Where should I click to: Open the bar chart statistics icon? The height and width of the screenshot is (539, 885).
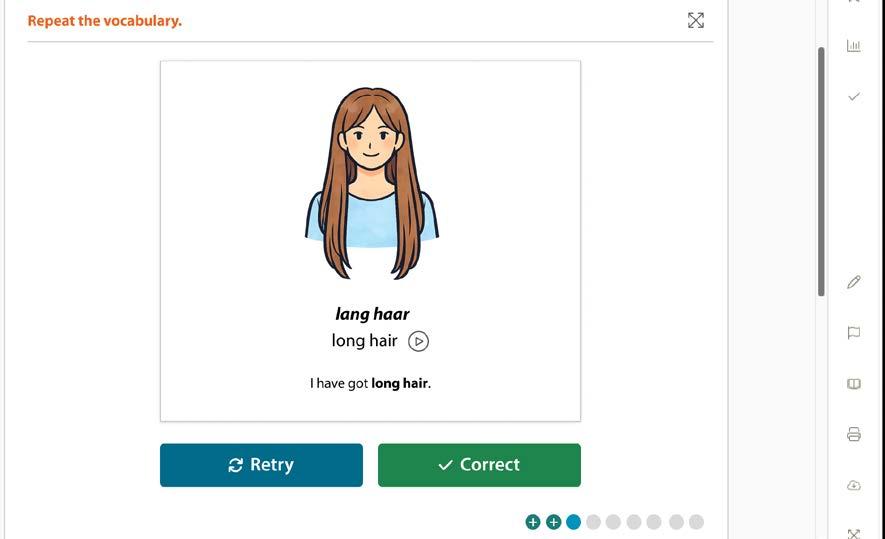(853, 46)
